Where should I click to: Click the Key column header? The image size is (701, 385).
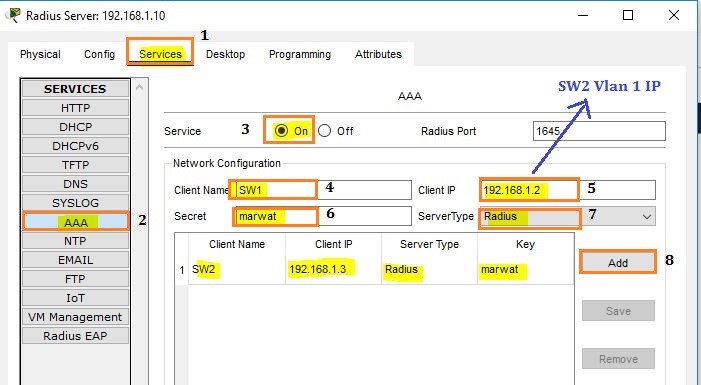525,244
